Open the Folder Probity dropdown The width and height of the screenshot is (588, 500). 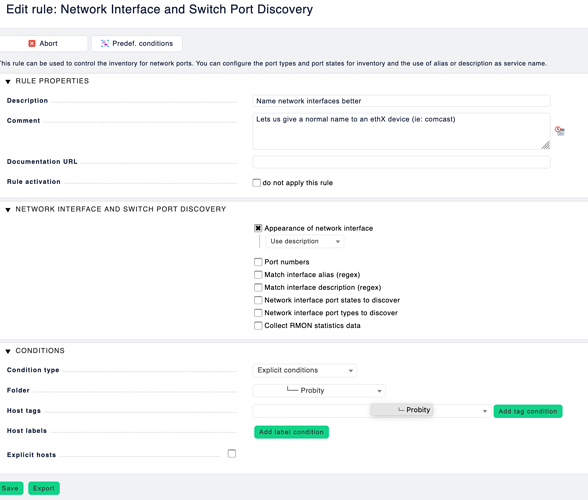click(319, 390)
